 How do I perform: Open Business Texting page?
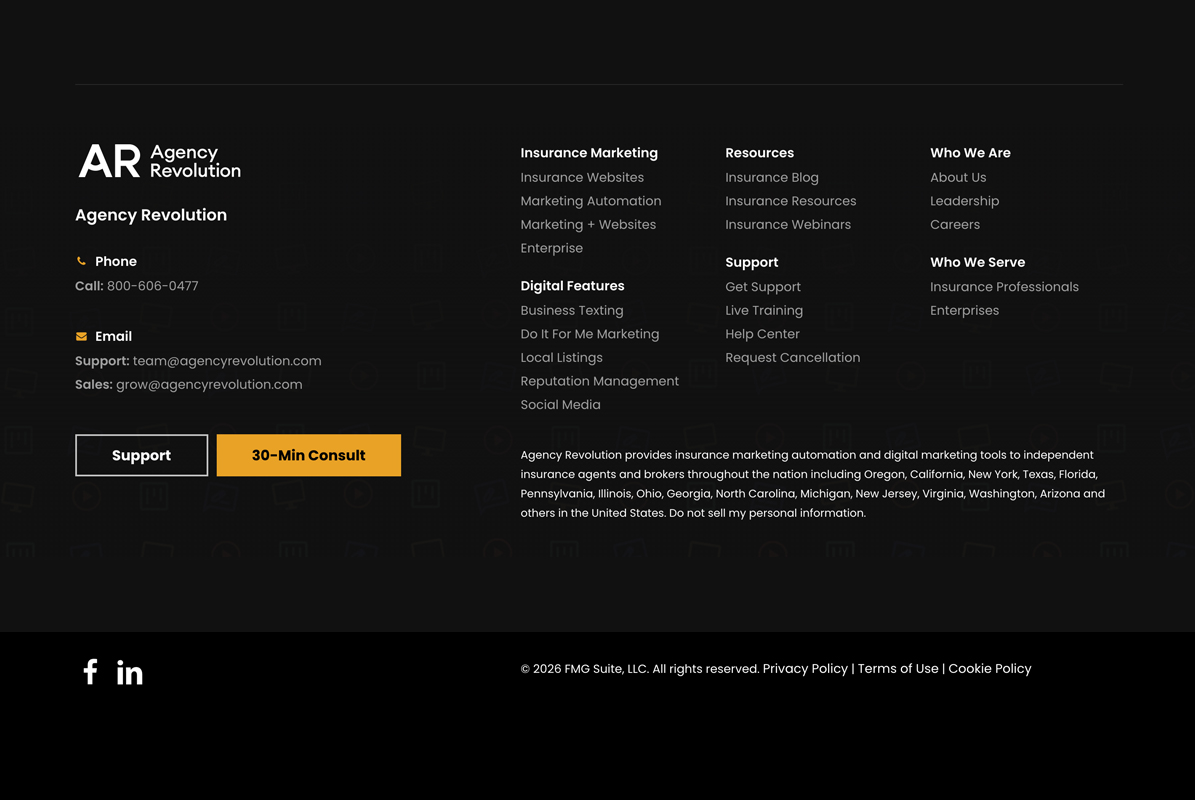tap(572, 310)
